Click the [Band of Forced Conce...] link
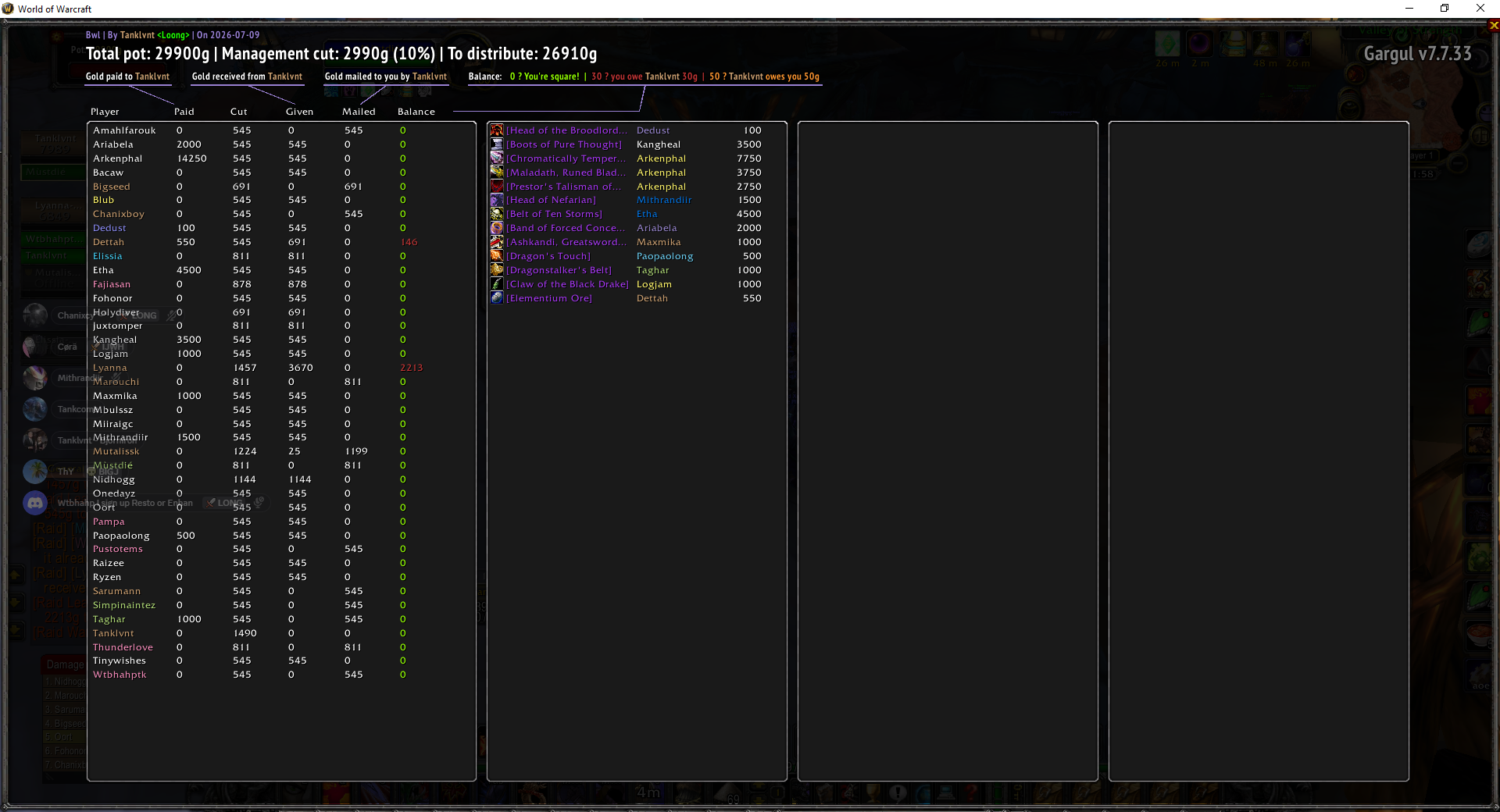Image resolution: width=1500 pixels, height=812 pixels. [566, 228]
